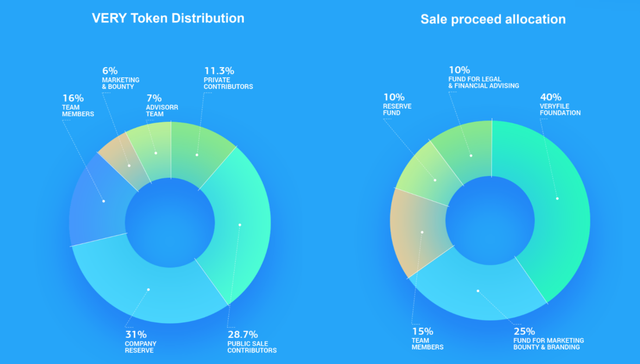Select the 25% Fund for Marketing label
Viewport: 640px width, 364px height.
pyautogui.click(x=549, y=339)
